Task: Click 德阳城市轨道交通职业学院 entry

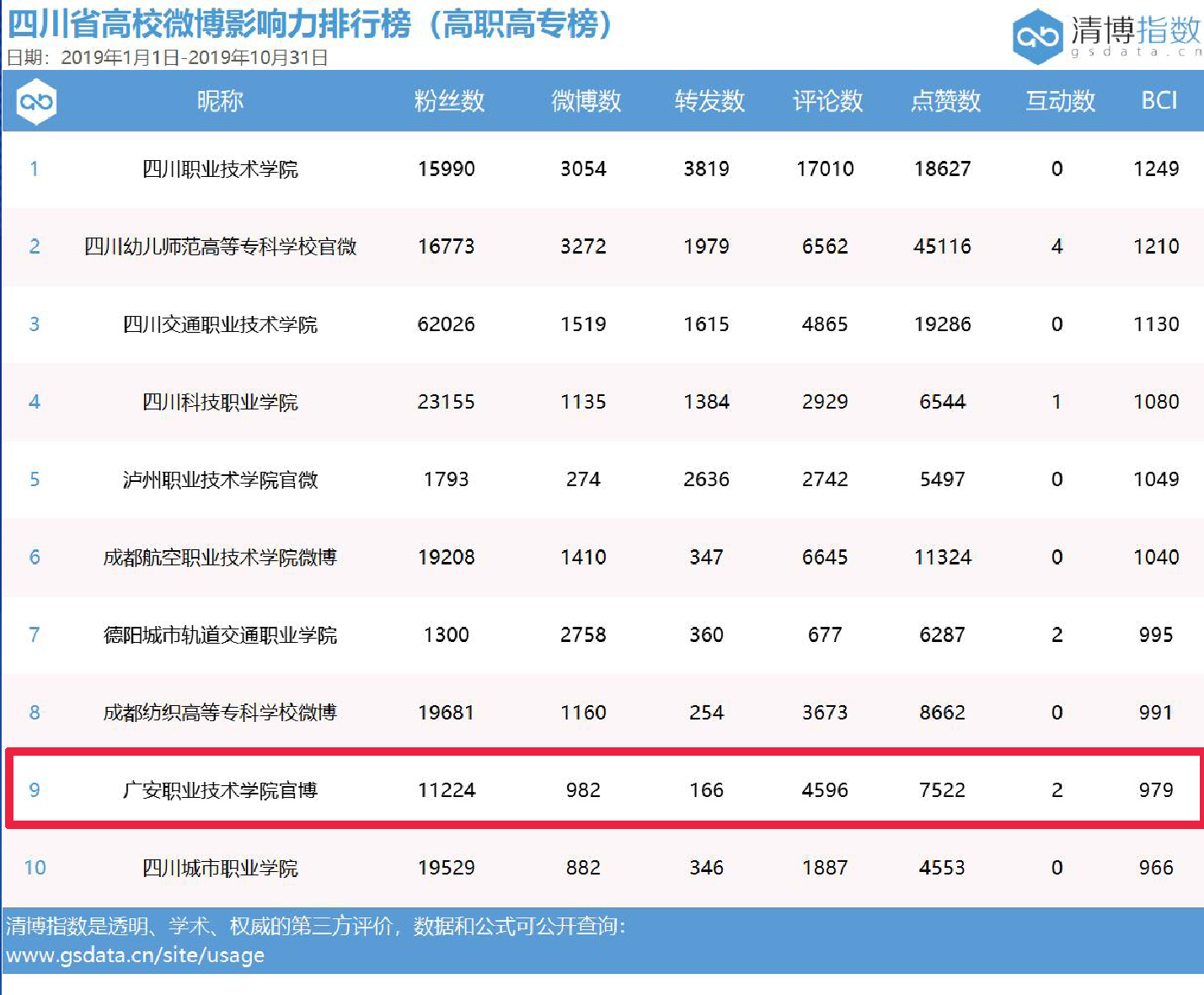Action: pos(220,635)
